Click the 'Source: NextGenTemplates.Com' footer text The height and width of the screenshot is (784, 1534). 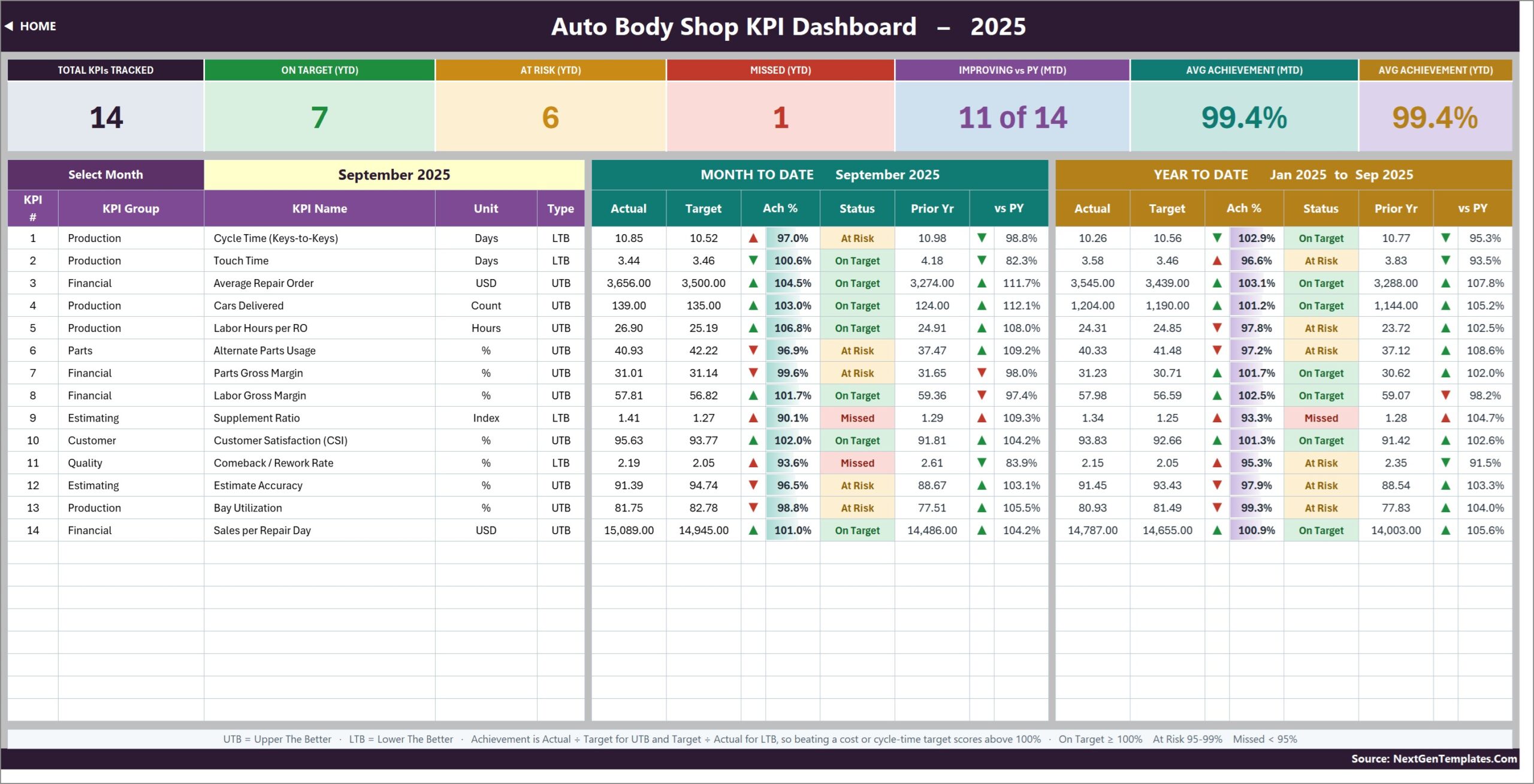[x=1434, y=758]
